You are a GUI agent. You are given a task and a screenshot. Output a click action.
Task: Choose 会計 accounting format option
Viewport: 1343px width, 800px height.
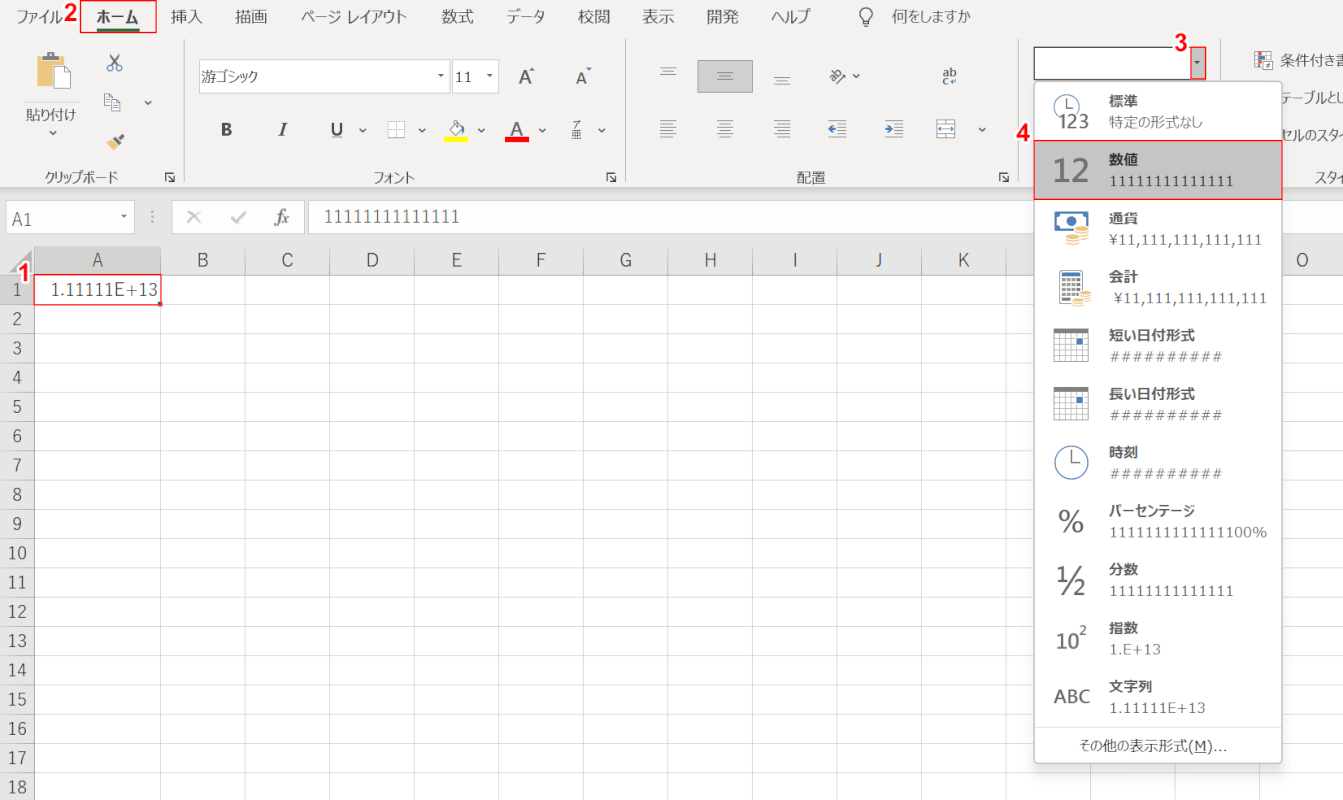1158,287
